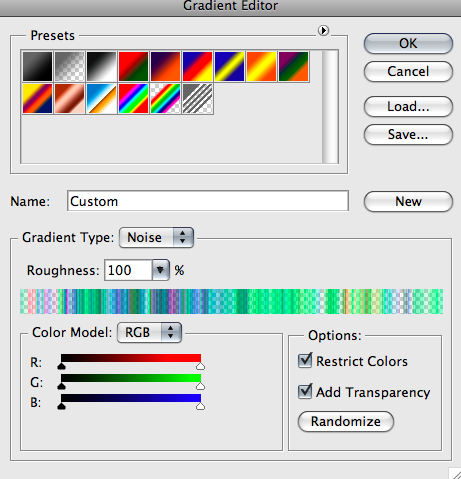Select the orange, yellow, orange gradient preset
461x479 pixels.
click(261, 66)
